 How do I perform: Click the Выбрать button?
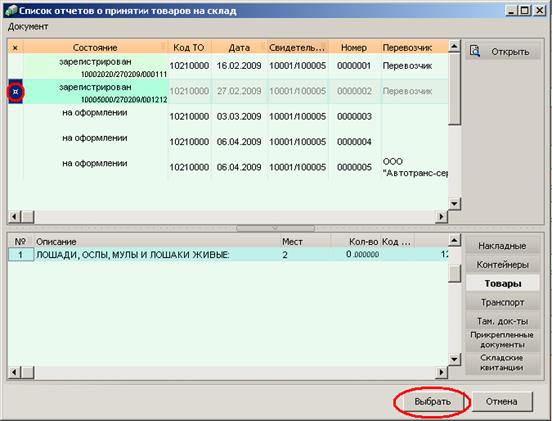[x=432, y=401]
